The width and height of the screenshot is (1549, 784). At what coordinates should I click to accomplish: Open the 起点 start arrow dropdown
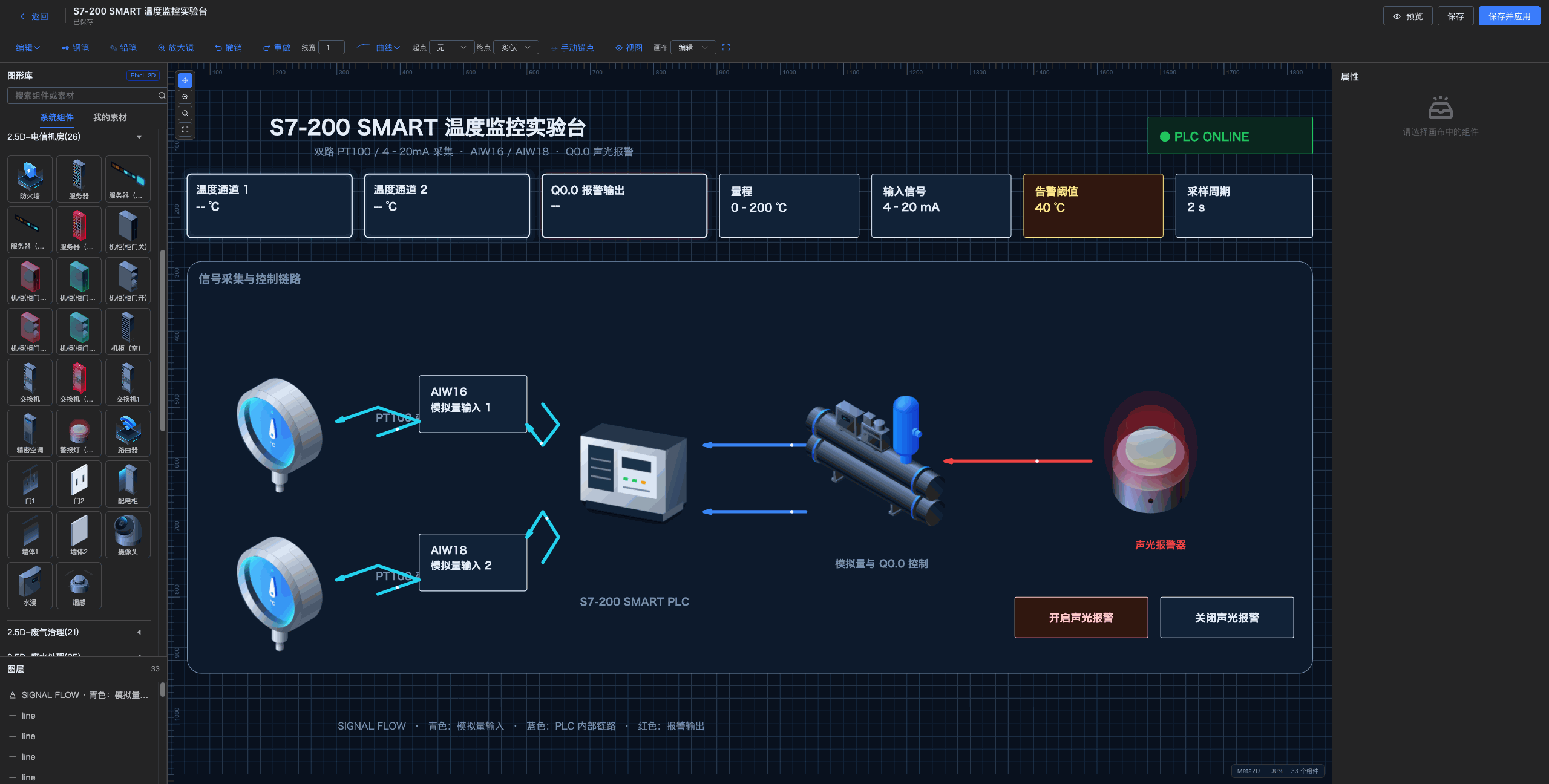point(451,48)
